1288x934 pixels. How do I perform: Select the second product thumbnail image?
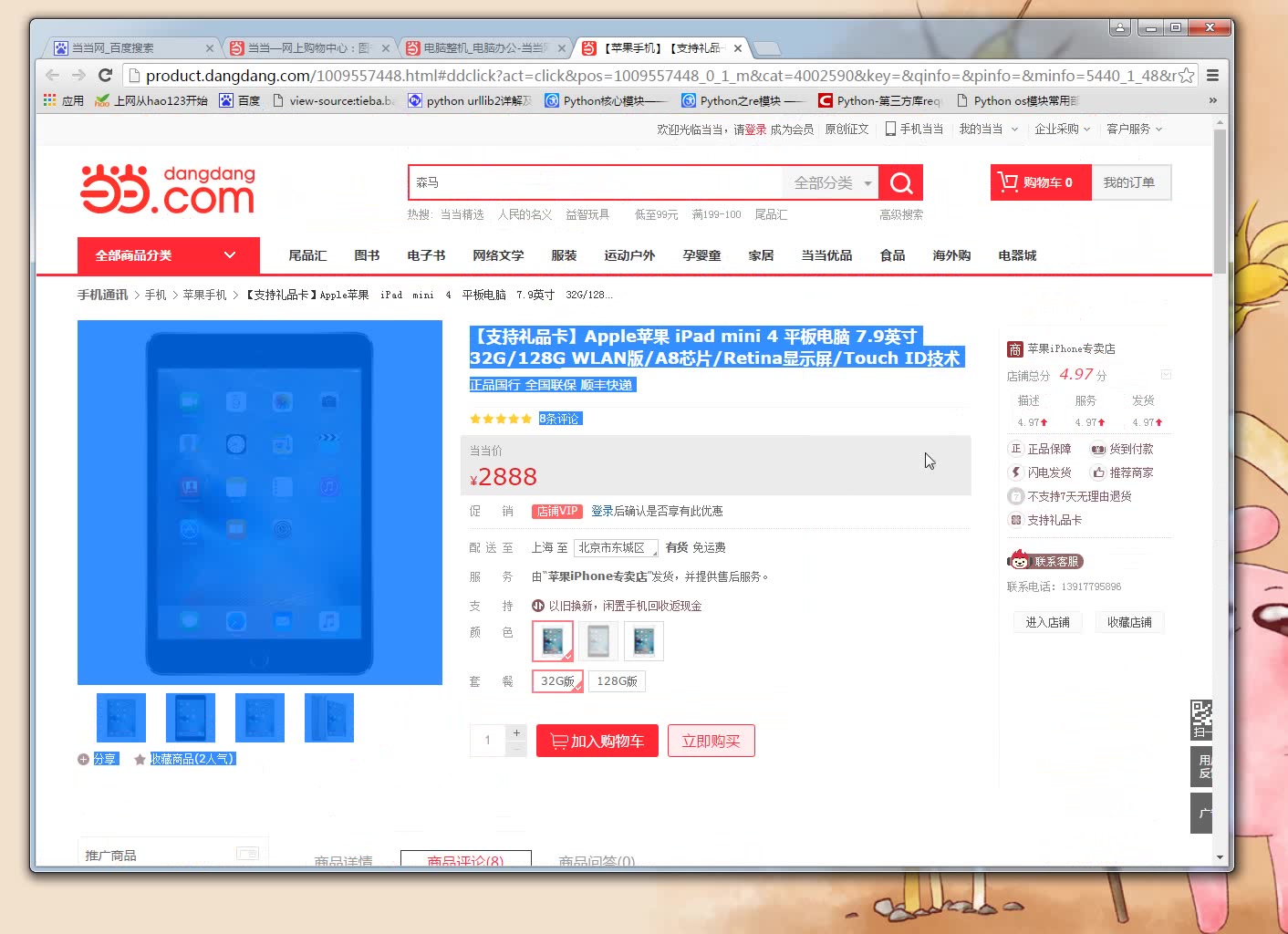tap(191, 718)
